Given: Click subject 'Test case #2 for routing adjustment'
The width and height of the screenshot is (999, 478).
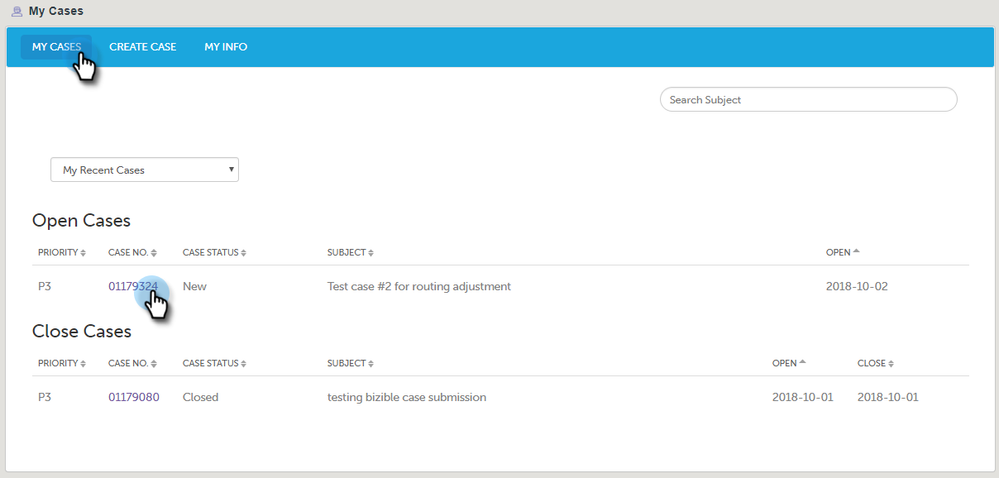Looking at the screenshot, I should point(419,286).
